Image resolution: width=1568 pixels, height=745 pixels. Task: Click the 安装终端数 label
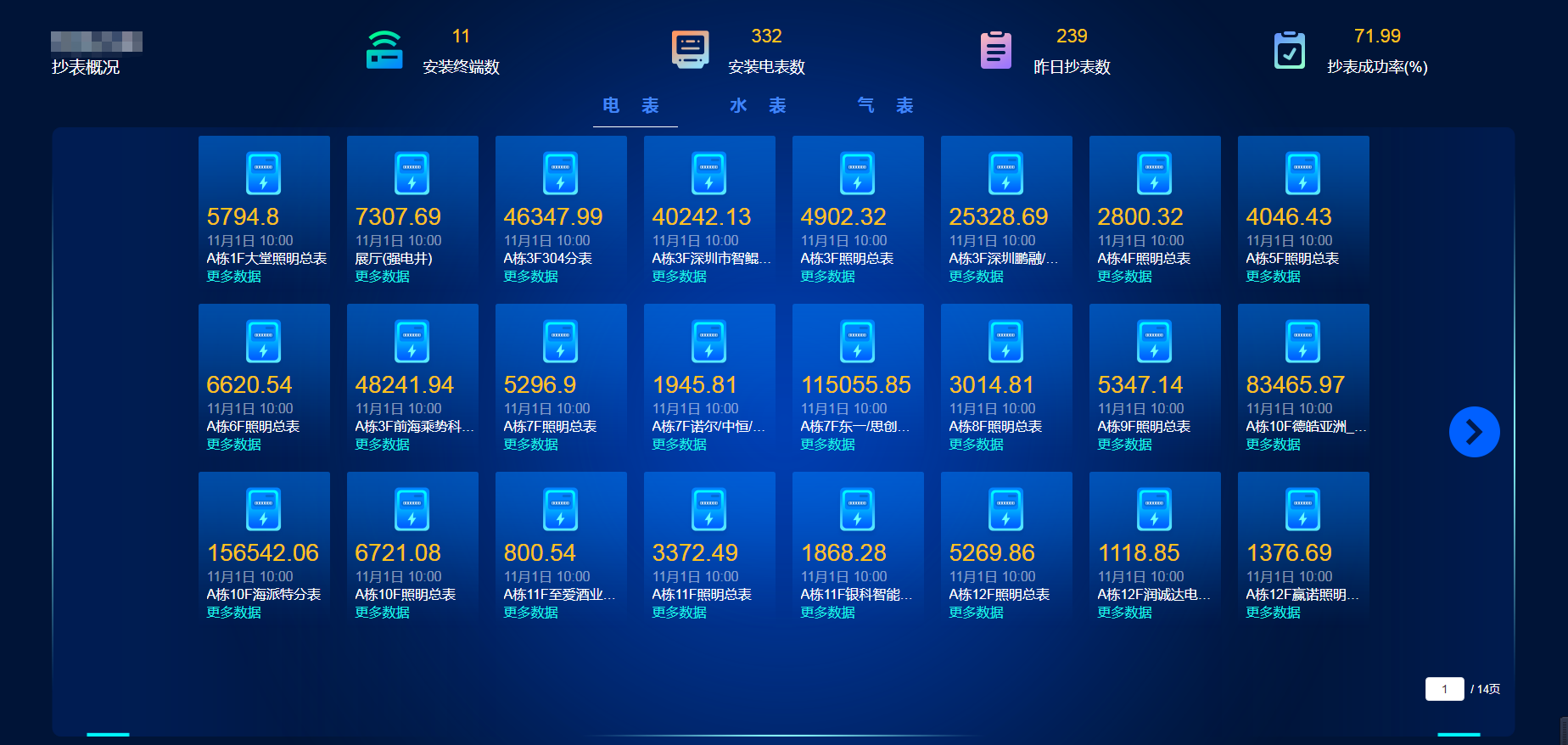coord(462,67)
